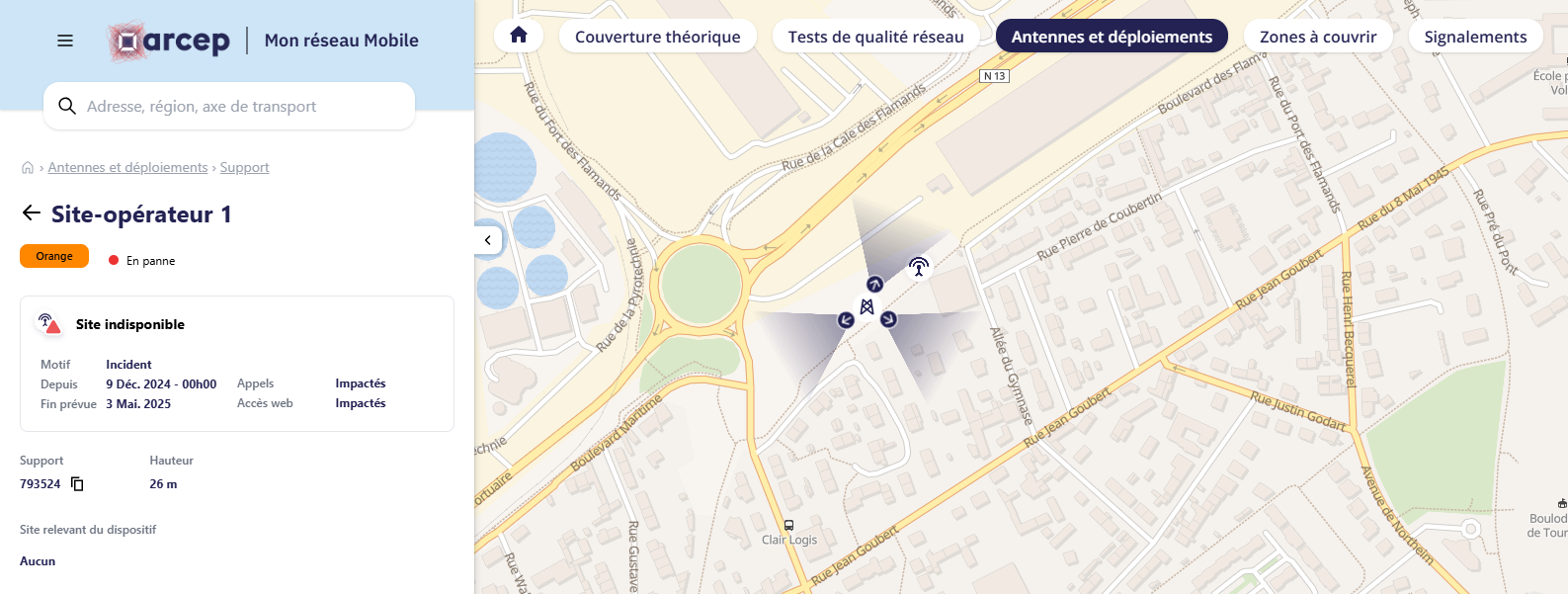1568x594 pixels.
Task: Click the end date 3 Mai. 2025
Action: coord(138,404)
